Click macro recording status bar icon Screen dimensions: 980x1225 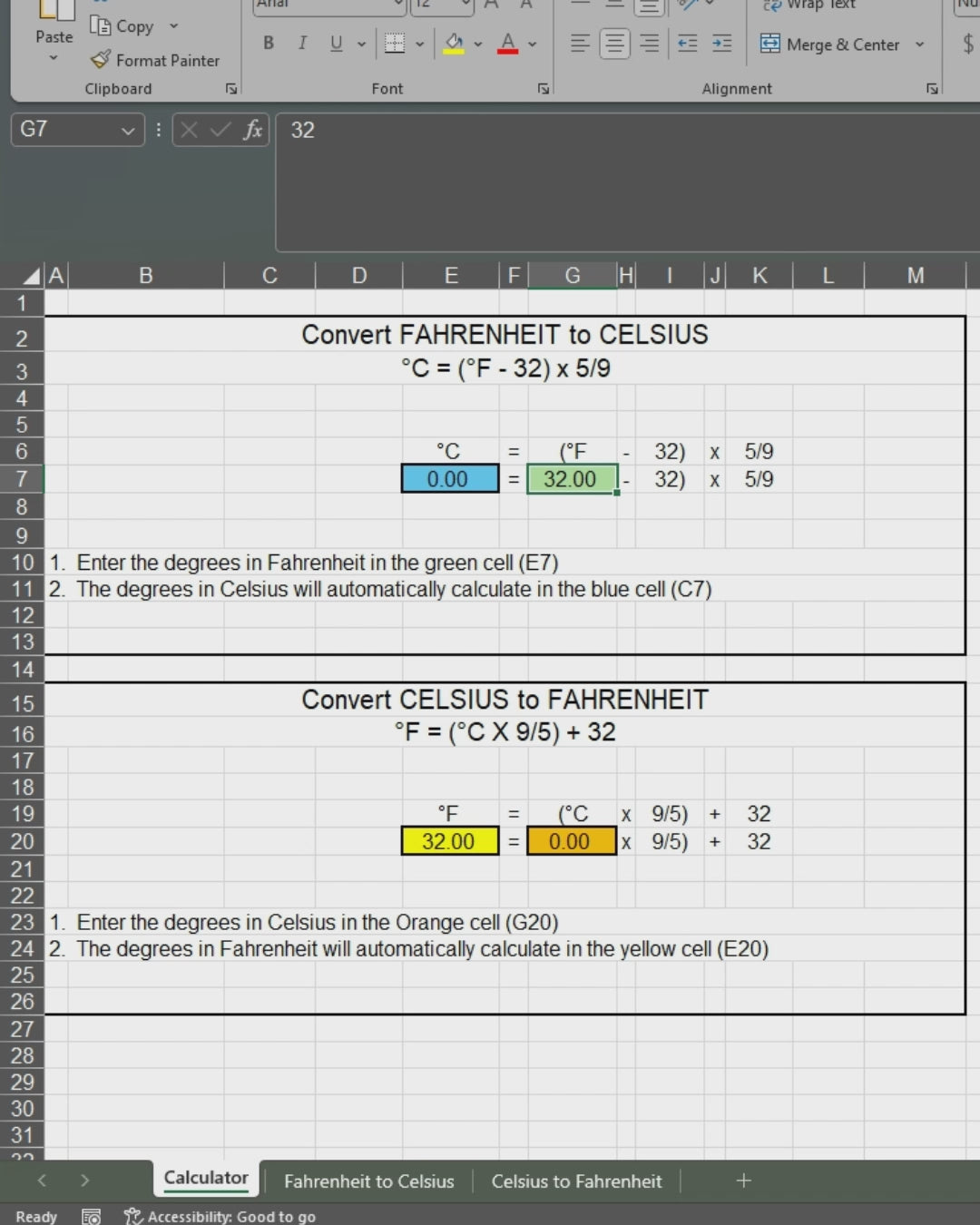coord(91,1216)
